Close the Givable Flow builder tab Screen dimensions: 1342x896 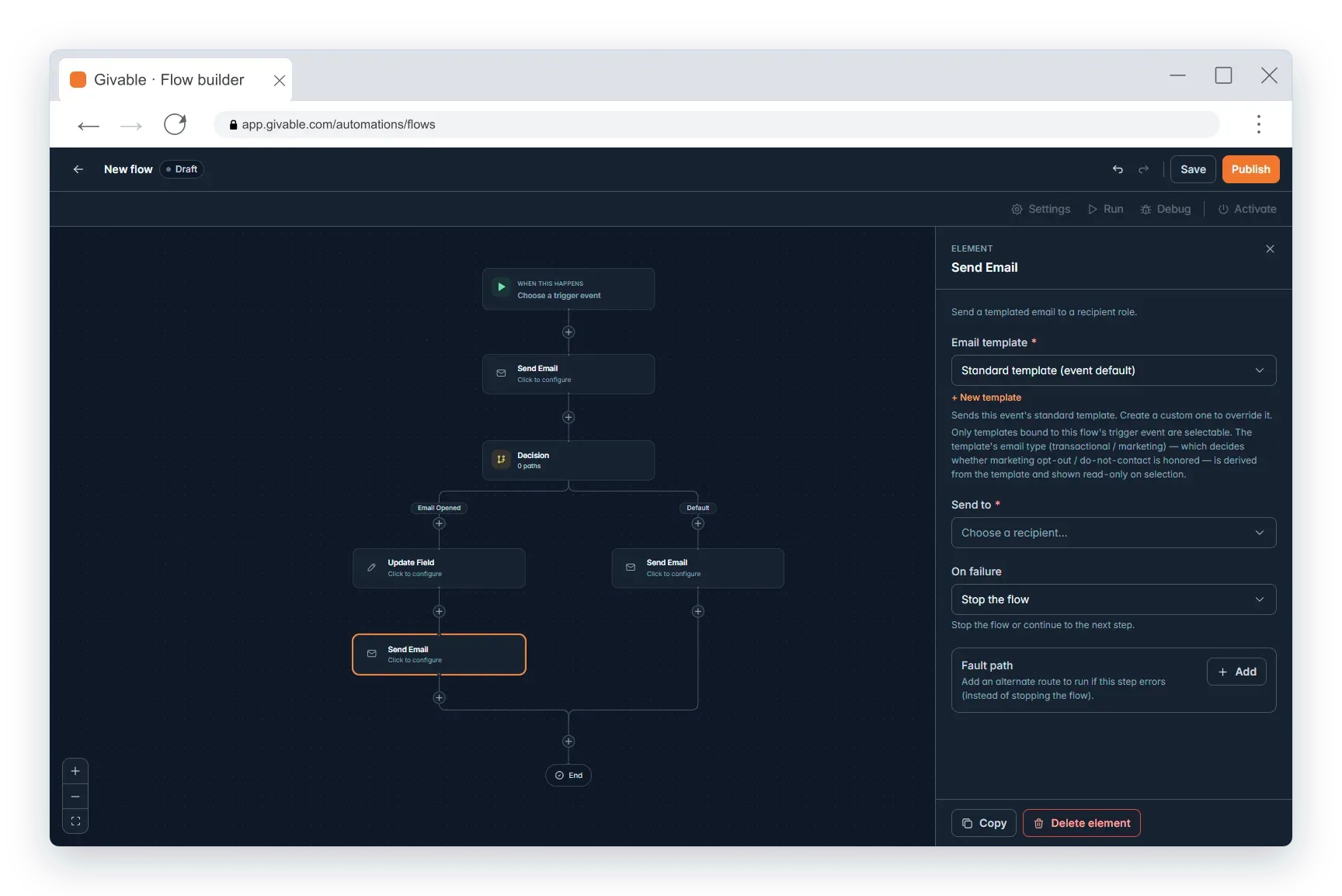[280, 80]
